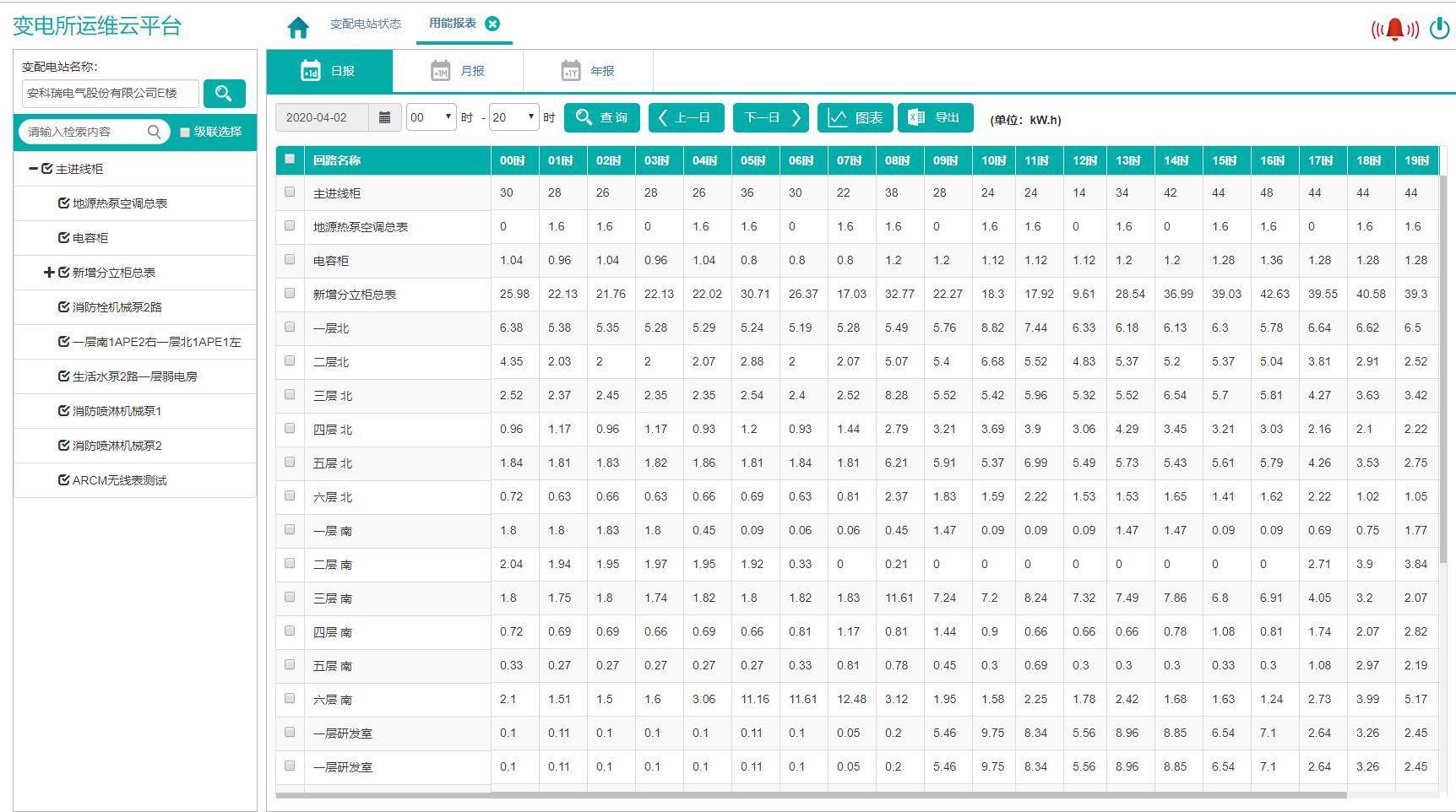The width and height of the screenshot is (1456, 812).
Task: Open the end hour dropdown
Action: click(513, 117)
